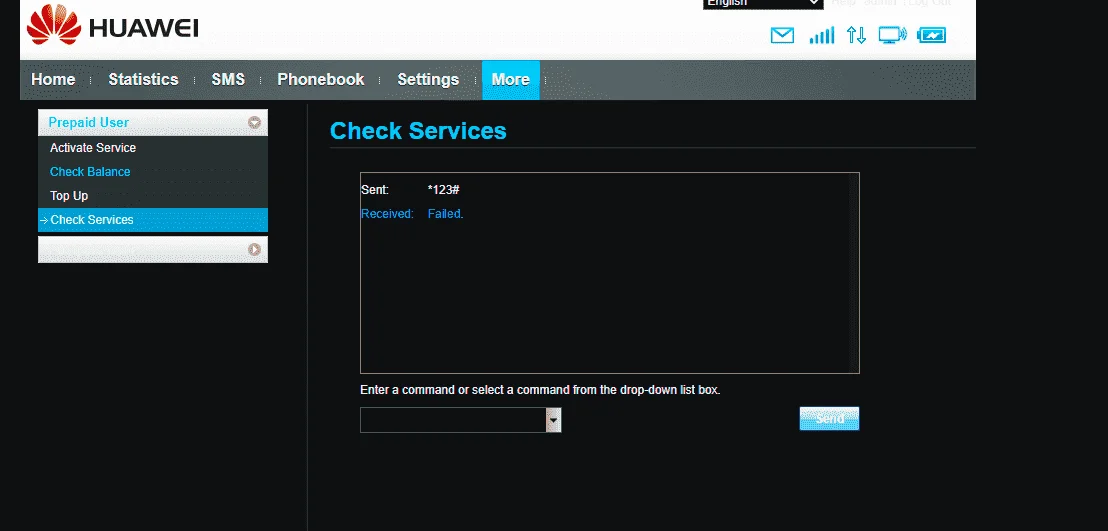This screenshot has width=1108, height=531.
Task: Click the received Failed. response text
Action: click(x=445, y=214)
